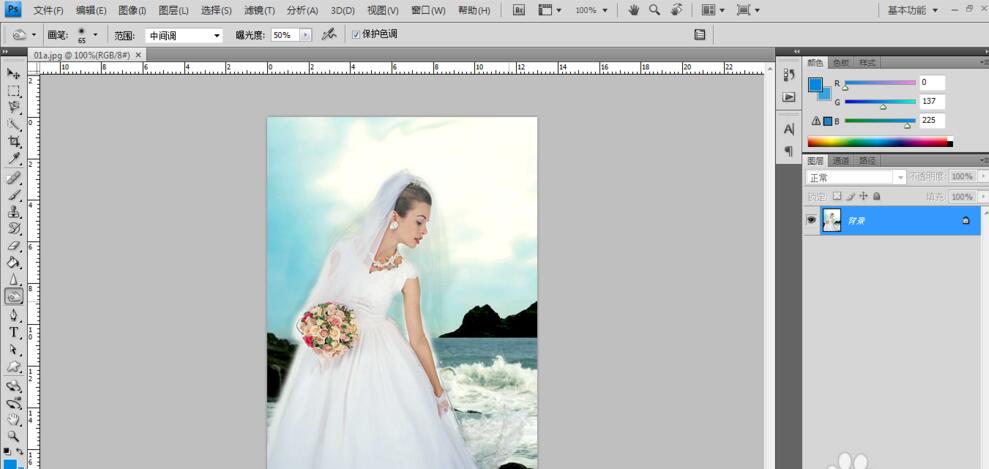
Task: Enable airbrush mode in options bar
Action: 328,35
